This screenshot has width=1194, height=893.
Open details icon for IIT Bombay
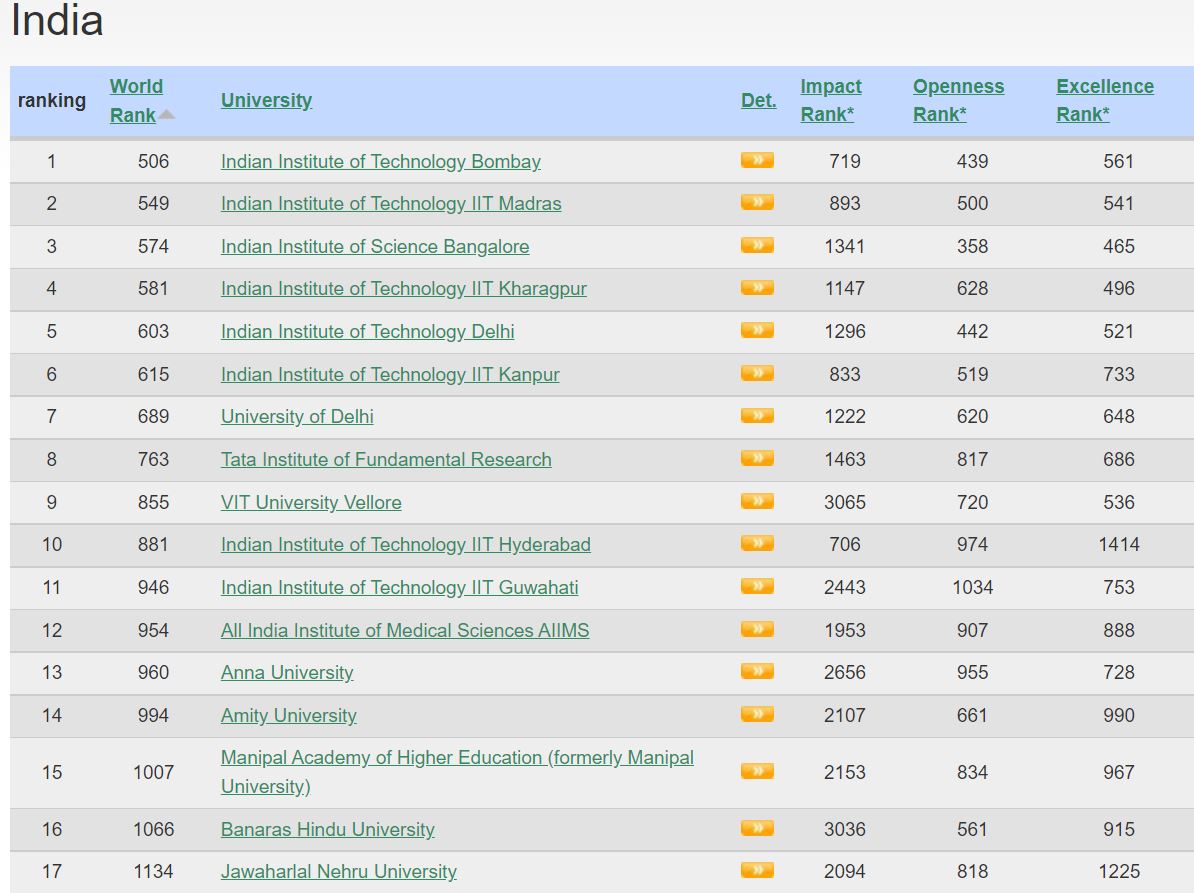(x=757, y=160)
